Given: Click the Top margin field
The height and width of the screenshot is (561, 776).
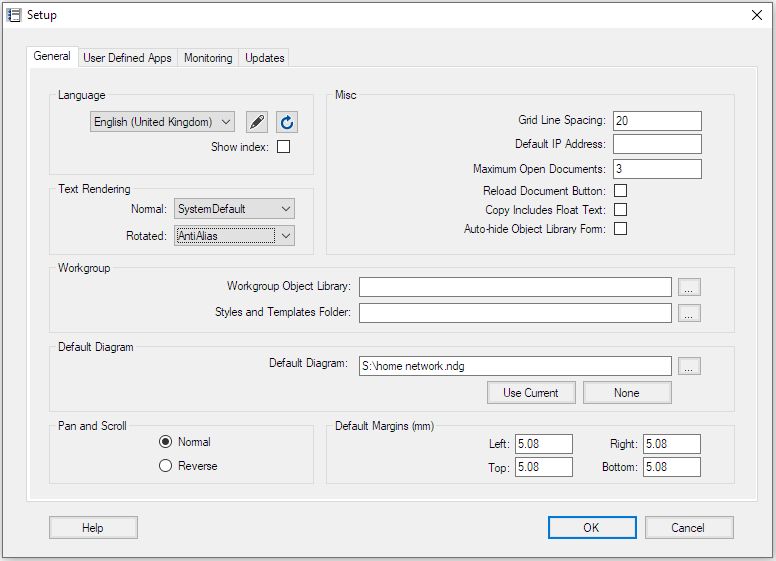Looking at the screenshot, I should (x=544, y=467).
